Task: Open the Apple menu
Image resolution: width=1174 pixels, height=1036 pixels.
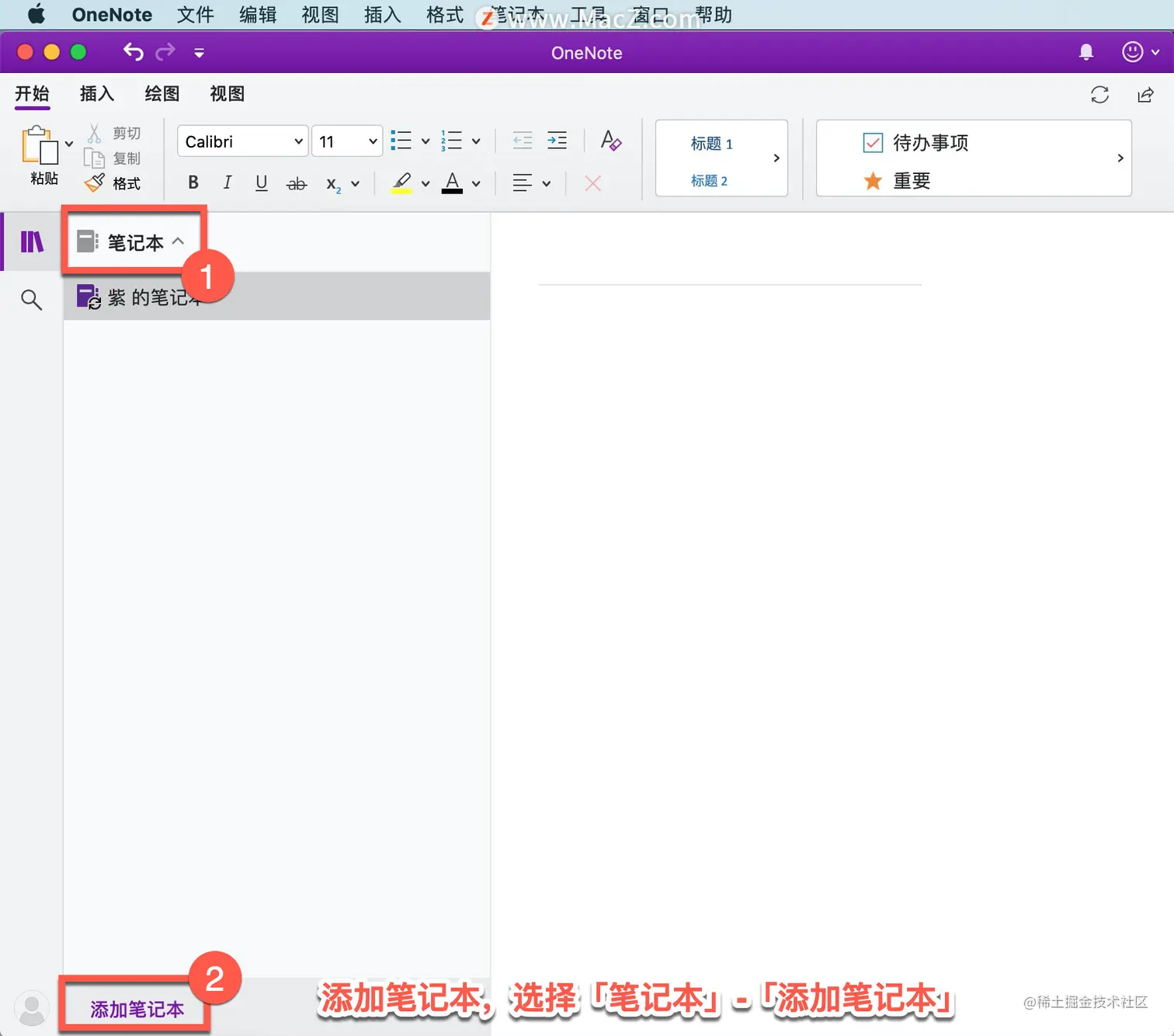Action: (x=36, y=15)
